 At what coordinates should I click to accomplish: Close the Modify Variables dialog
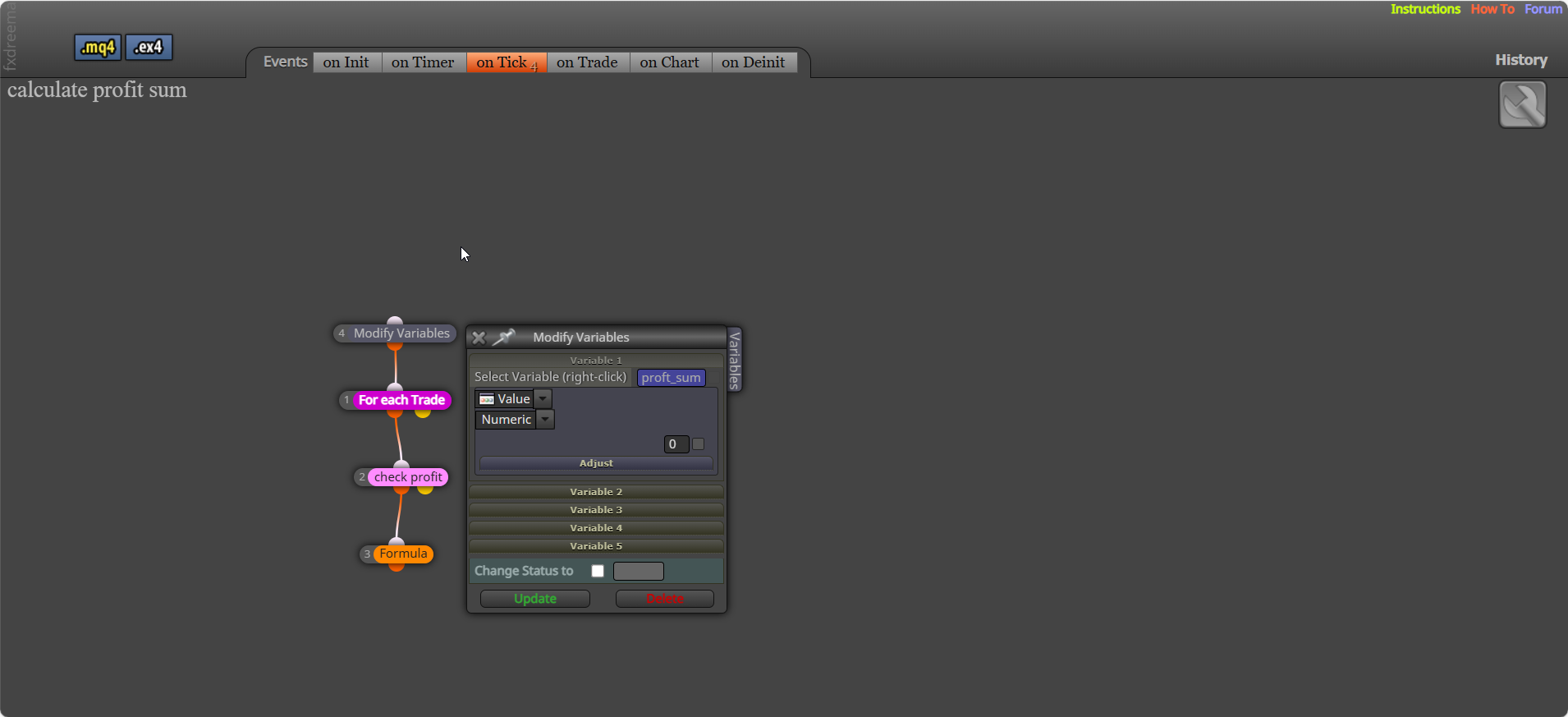(479, 338)
